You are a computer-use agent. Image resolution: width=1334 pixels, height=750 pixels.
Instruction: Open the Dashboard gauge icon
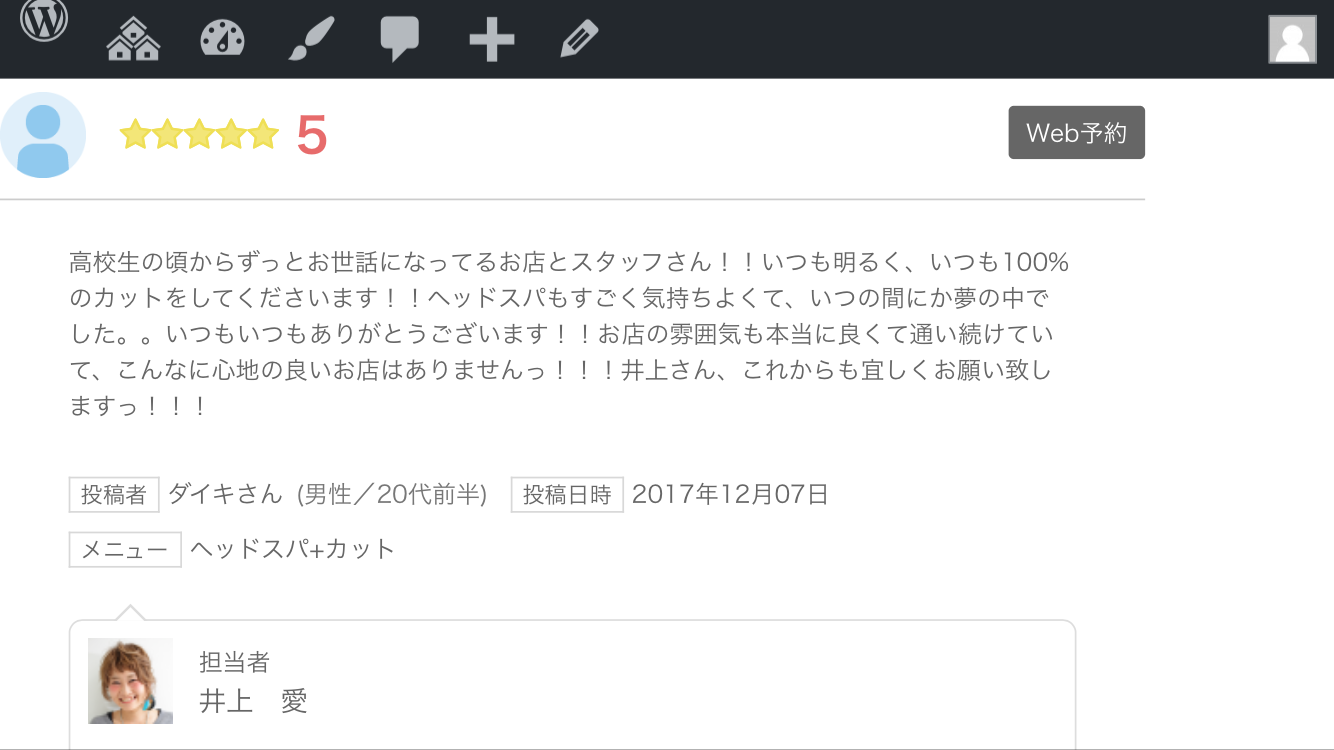coord(222,40)
